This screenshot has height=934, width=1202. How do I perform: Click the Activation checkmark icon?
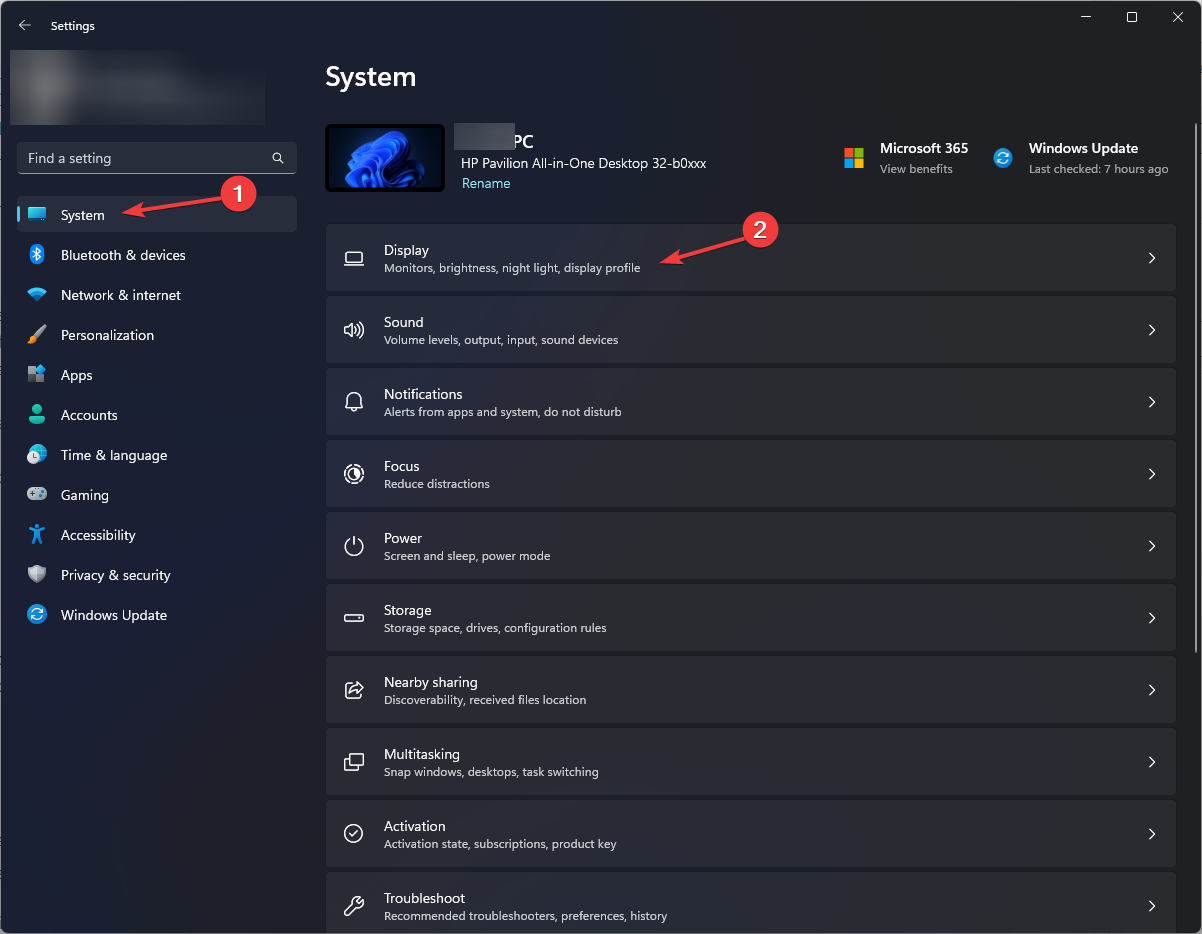click(354, 834)
